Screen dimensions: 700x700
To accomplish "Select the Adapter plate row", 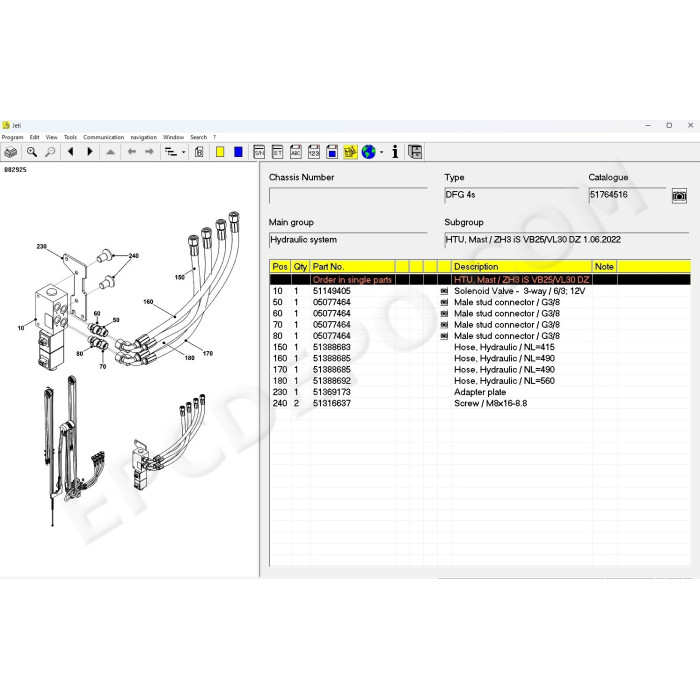I will 480,392.
